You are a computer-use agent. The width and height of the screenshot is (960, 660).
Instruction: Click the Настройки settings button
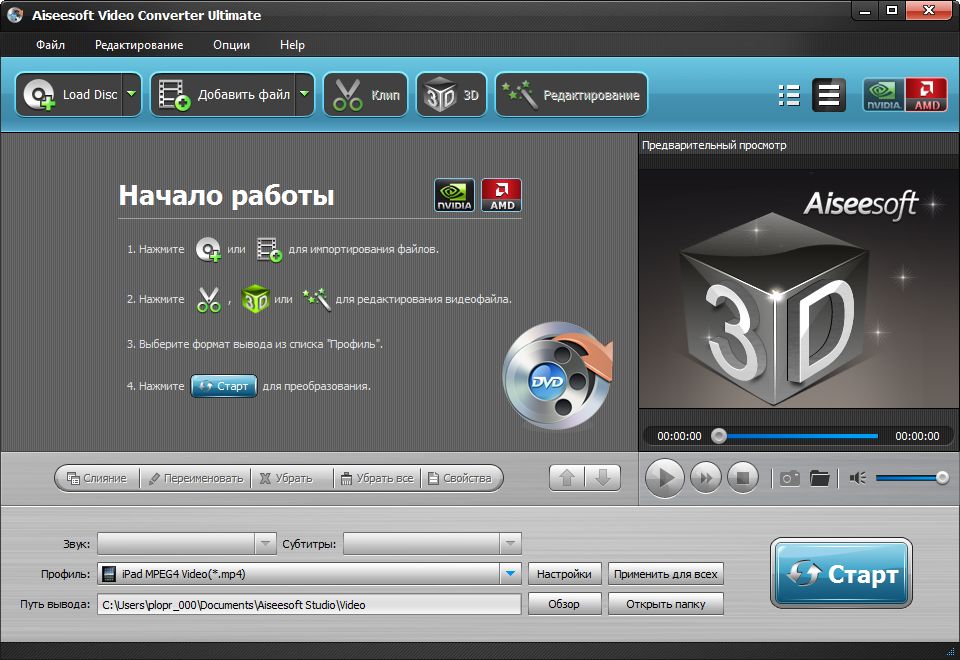[564, 574]
